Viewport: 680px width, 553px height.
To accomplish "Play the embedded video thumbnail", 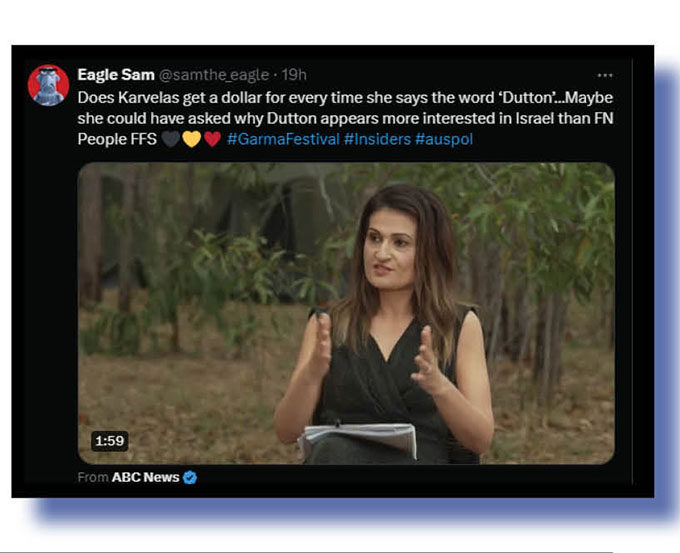I will pyautogui.click(x=346, y=313).
